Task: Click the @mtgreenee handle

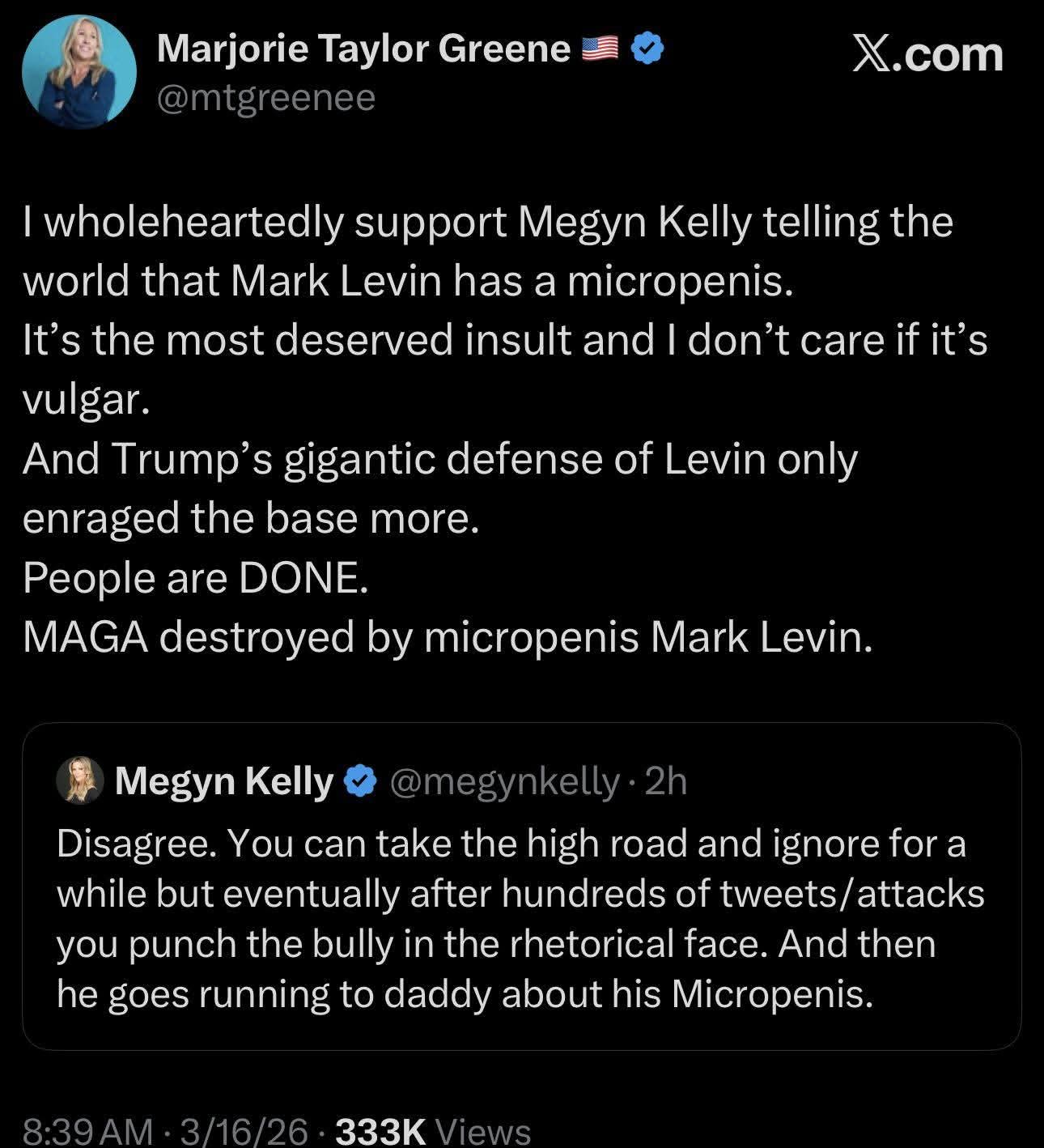Action: pos(266,98)
